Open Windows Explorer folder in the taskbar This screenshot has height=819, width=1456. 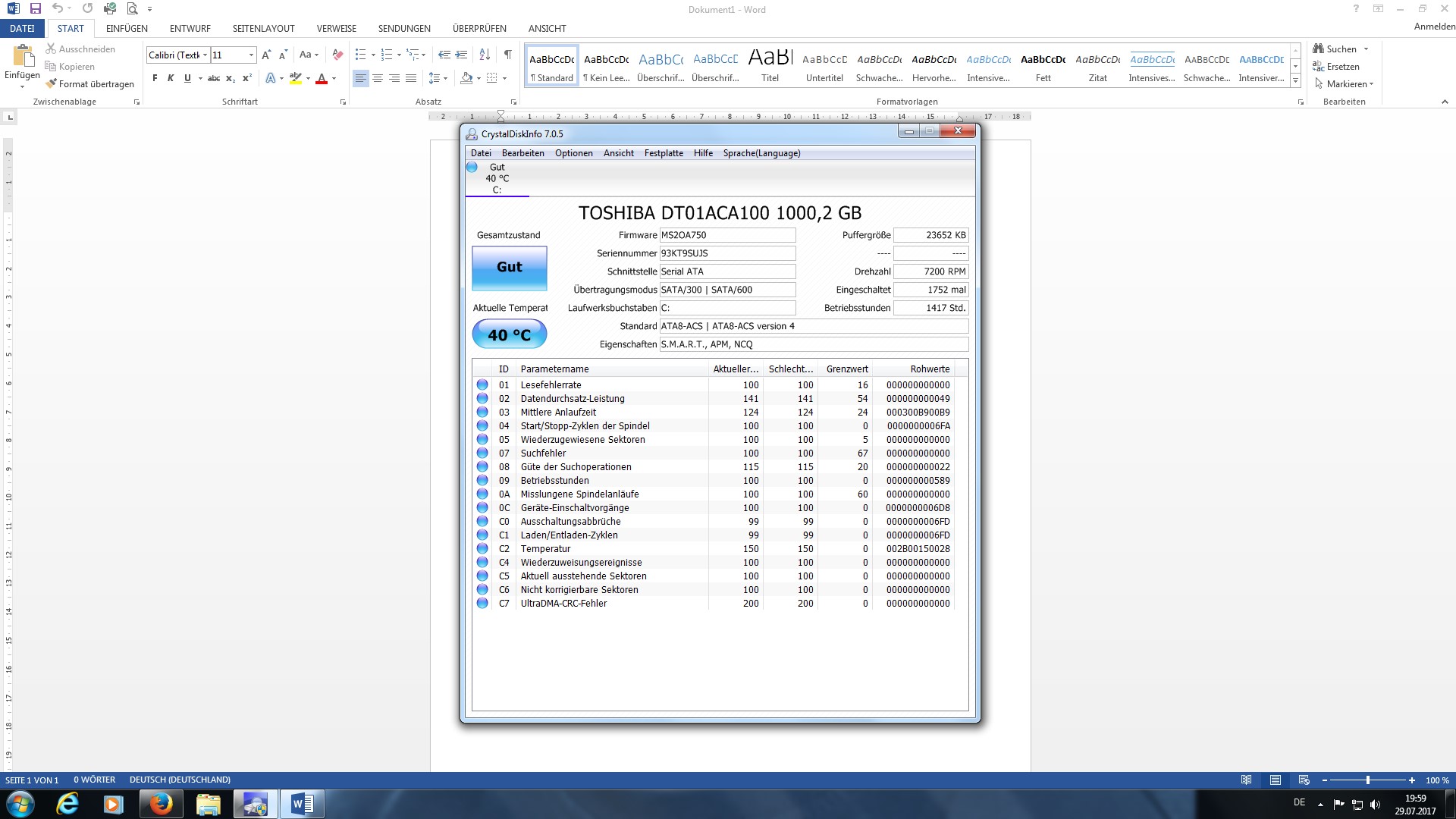208,804
